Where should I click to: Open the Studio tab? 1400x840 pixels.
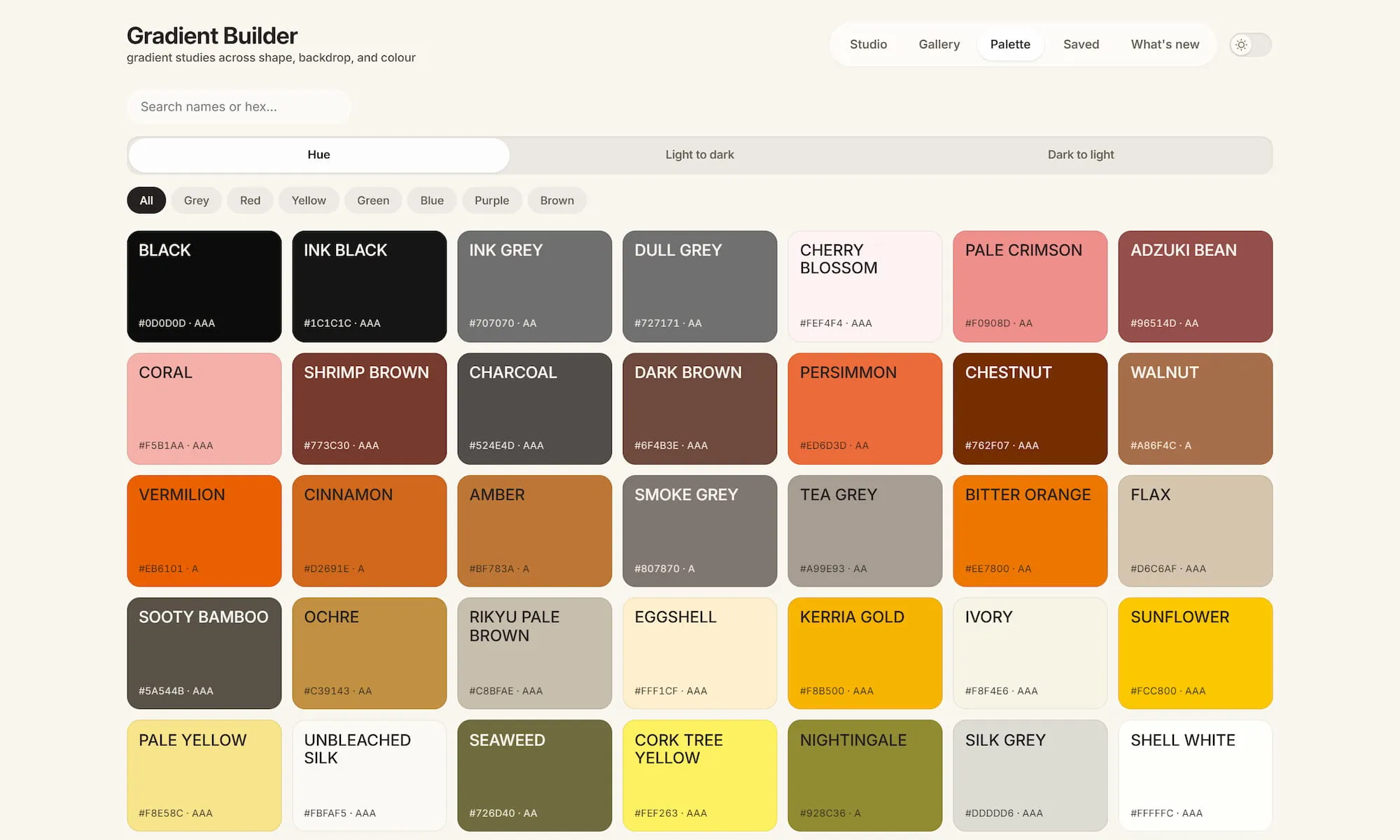[868, 44]
